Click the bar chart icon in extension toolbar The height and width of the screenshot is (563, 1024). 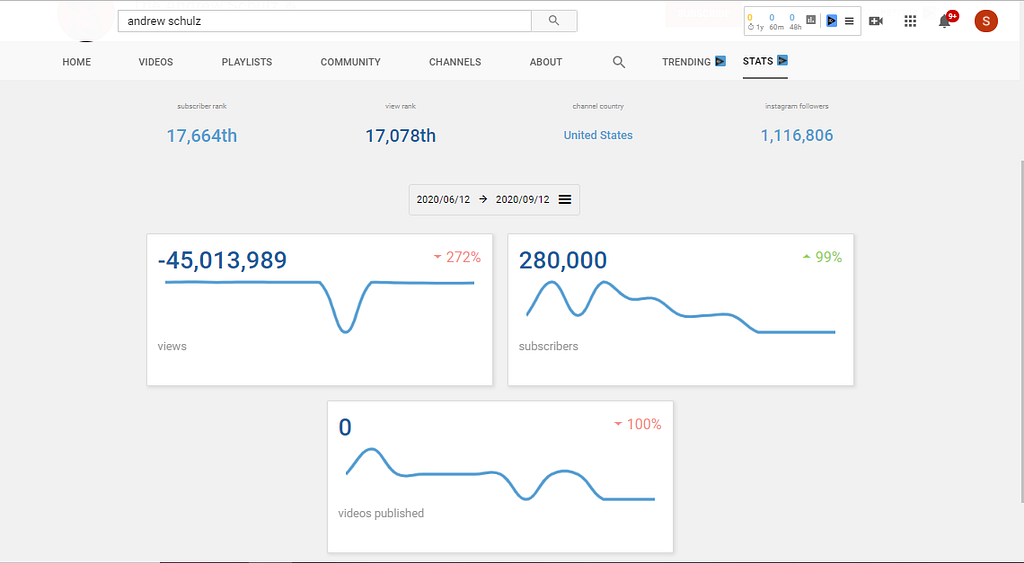pos(810,20)
